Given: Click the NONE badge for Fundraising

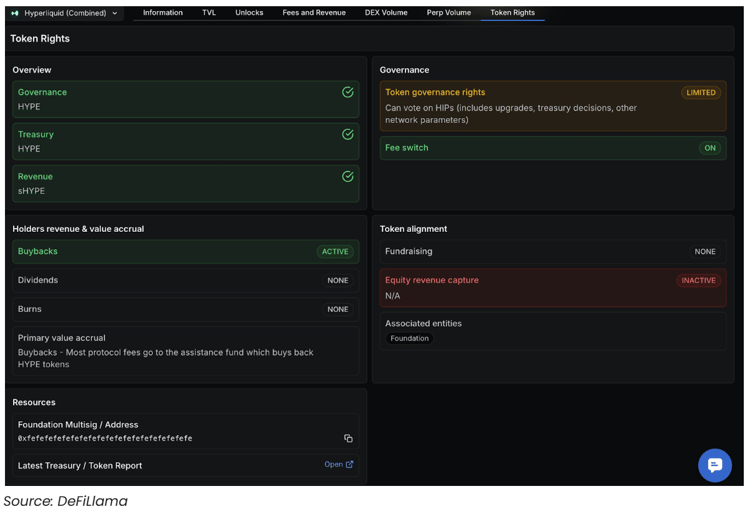Looking at the screenshot, I should (x=705, y=252).
